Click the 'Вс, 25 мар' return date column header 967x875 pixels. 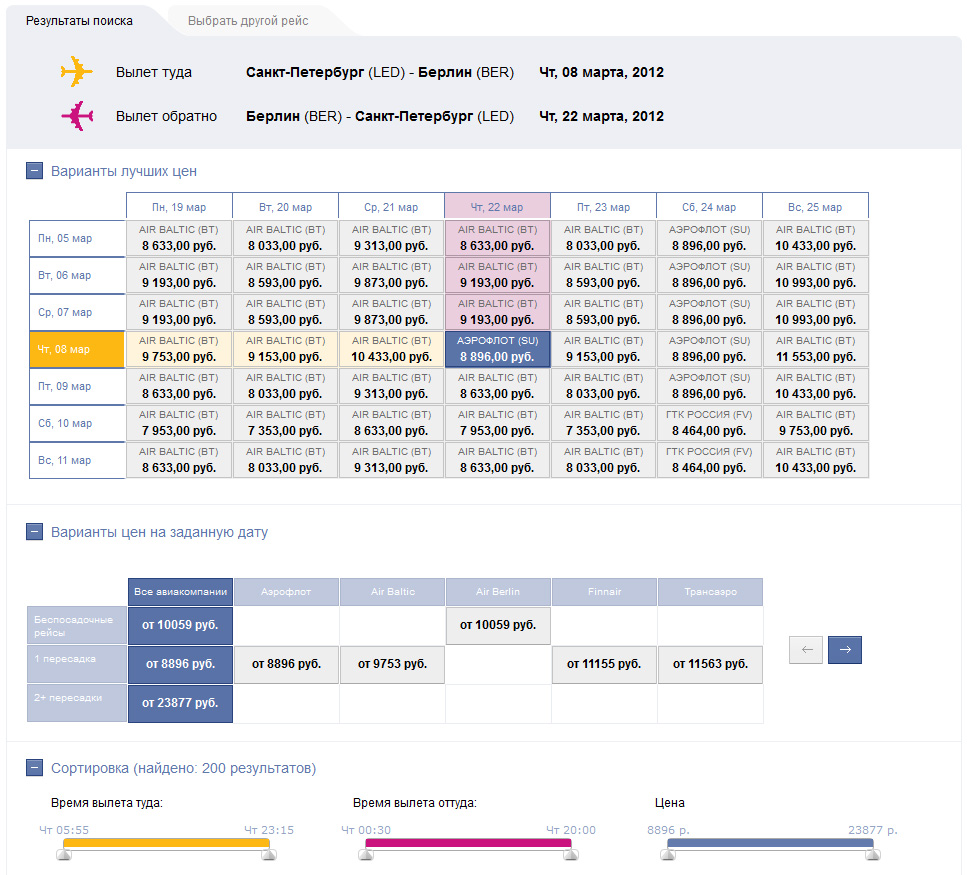815,206
